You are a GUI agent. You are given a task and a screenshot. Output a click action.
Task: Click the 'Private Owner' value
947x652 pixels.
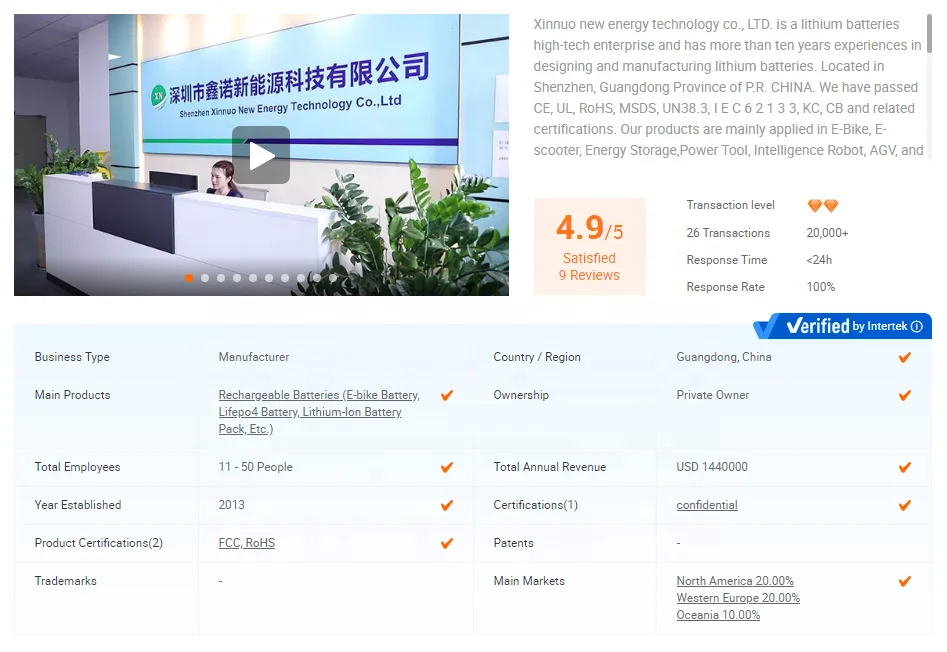[x=713, y=395]
